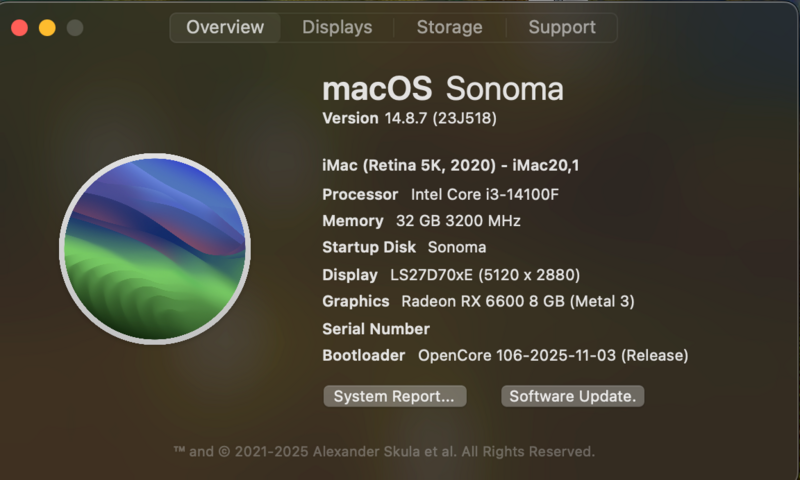The image size is (800, 480).
Task: Open the Displays tab
Action: [x=337, y=28]
